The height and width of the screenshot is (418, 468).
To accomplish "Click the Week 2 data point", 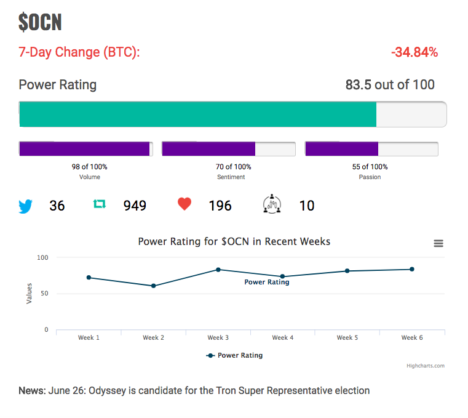I will point(153,286).
